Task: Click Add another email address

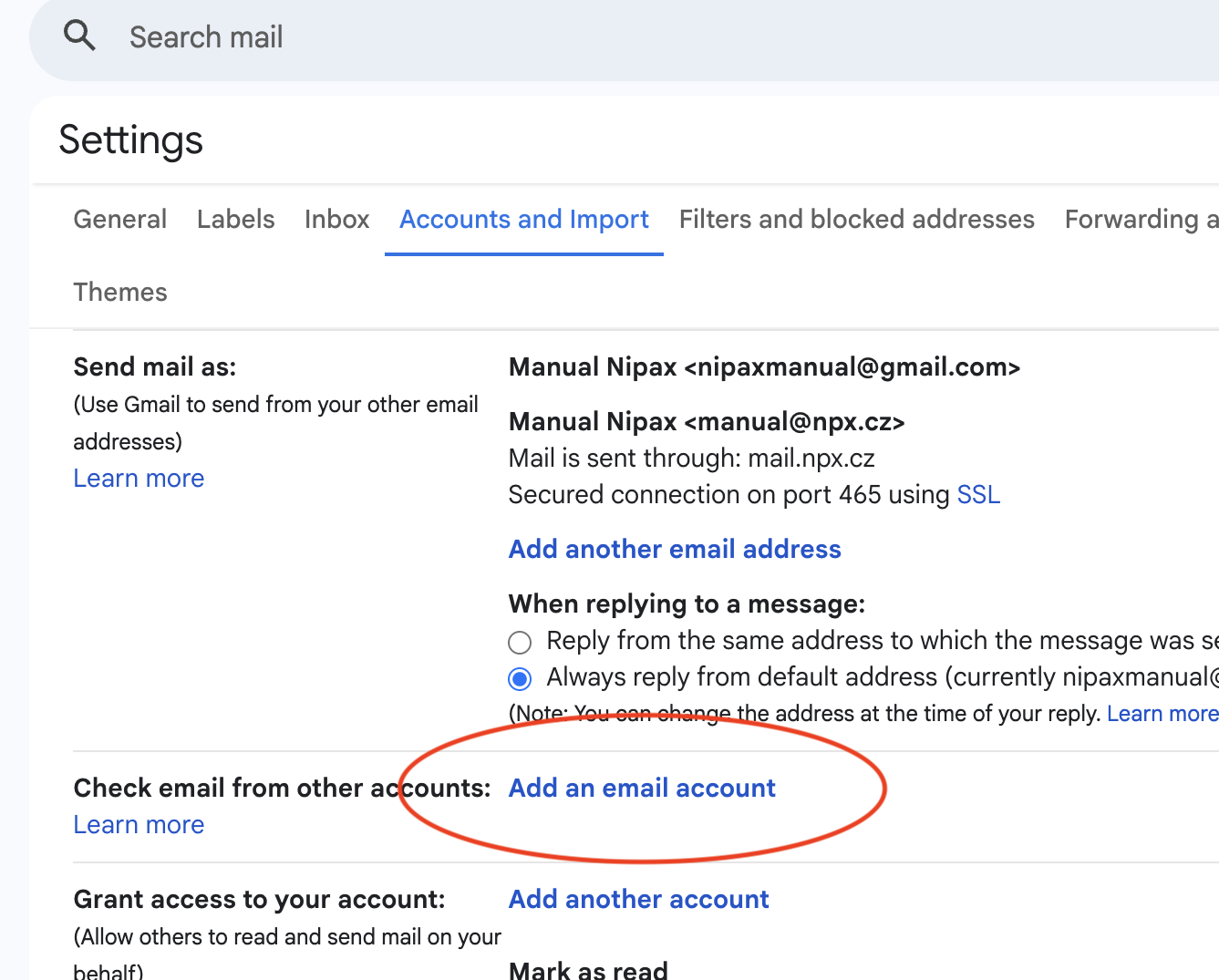Action: [674, 550]
